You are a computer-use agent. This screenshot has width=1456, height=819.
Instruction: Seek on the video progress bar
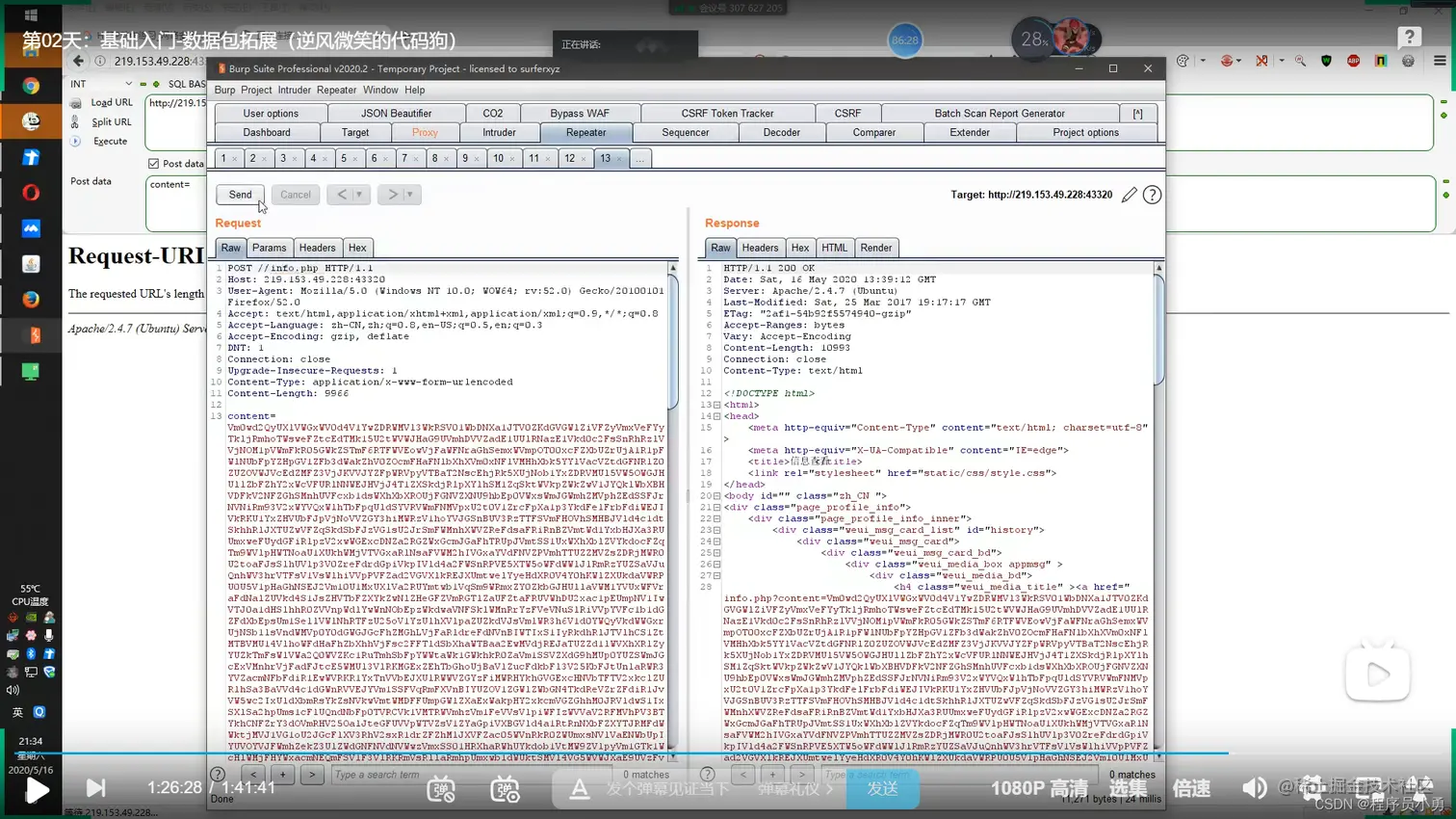point(728,753)
